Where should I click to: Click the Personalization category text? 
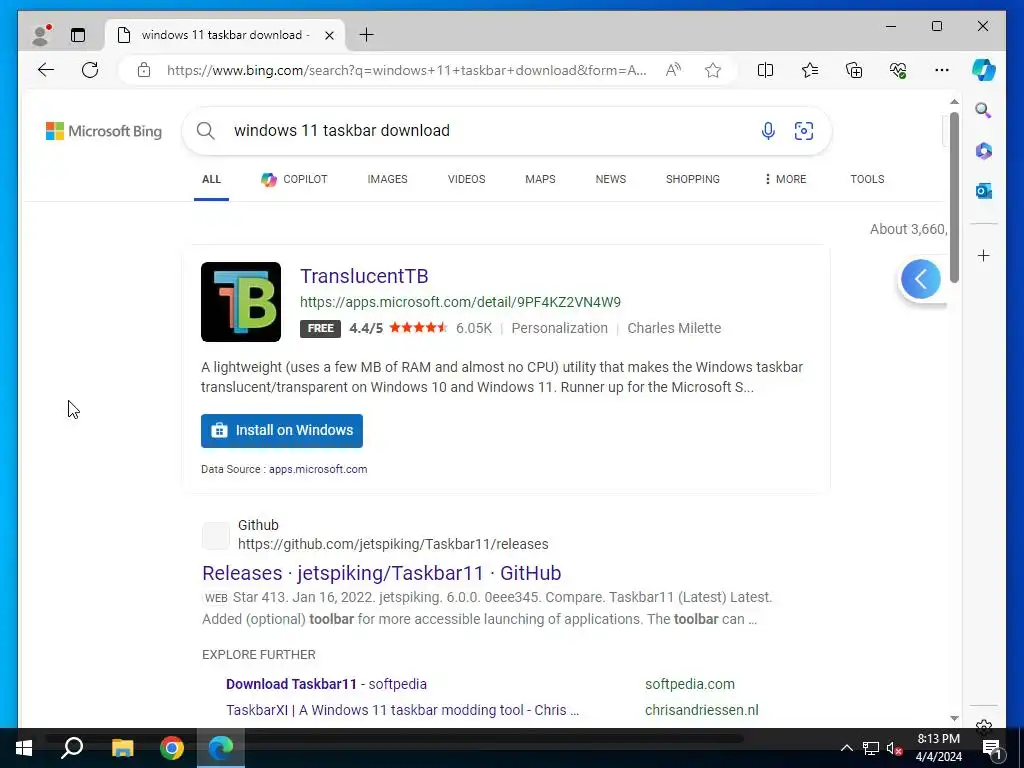click(559, 328)
